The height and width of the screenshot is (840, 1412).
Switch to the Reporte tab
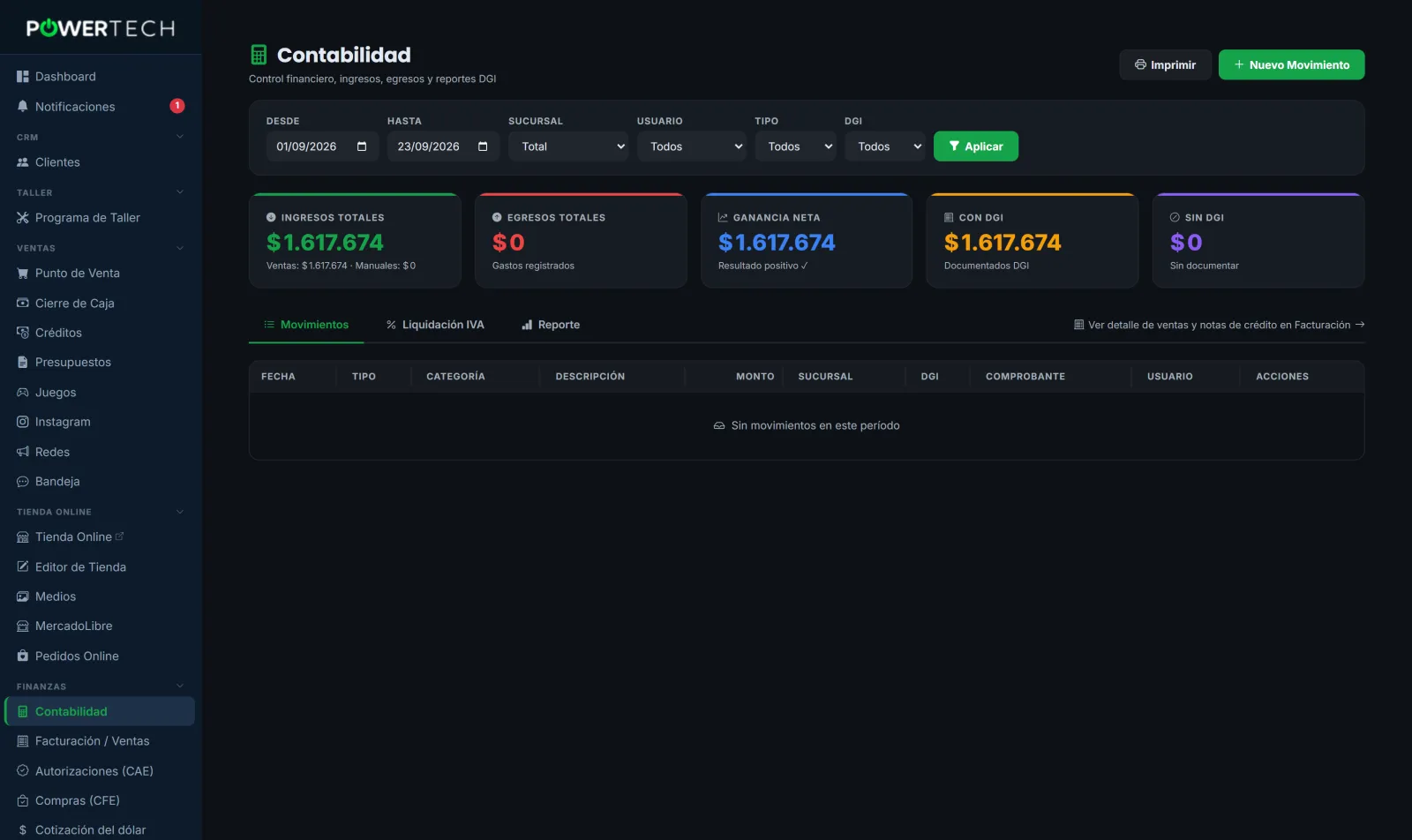coord(551,325)
